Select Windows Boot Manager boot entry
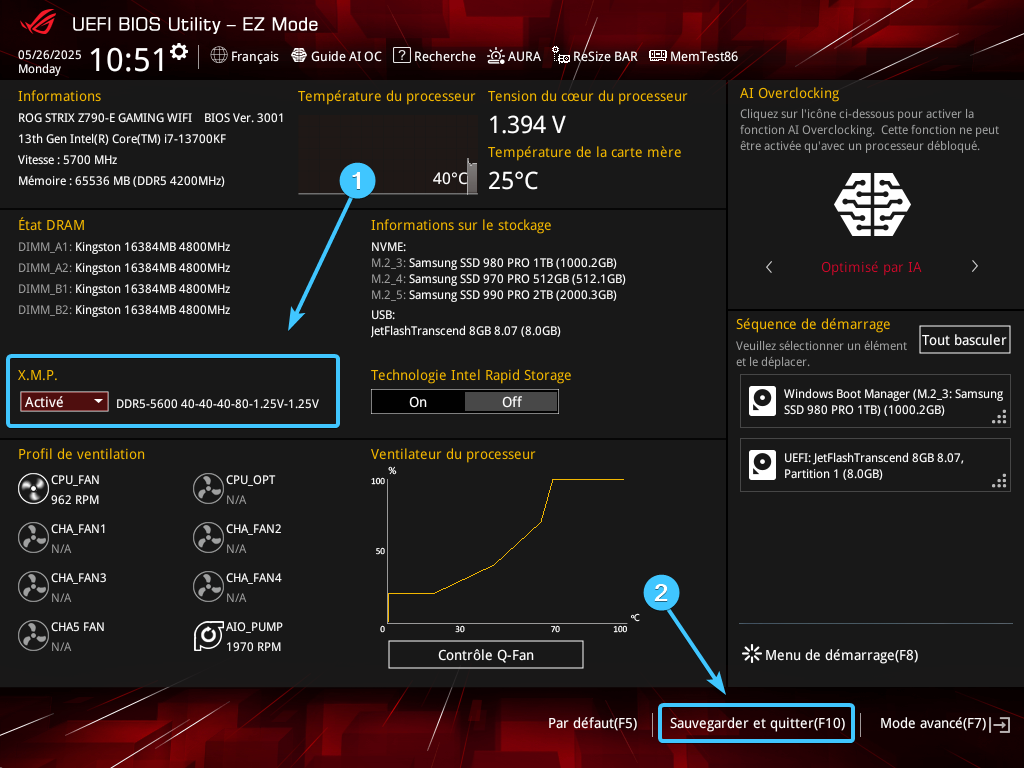This screenshot has height=768, width=1024. tap(875, 402)
